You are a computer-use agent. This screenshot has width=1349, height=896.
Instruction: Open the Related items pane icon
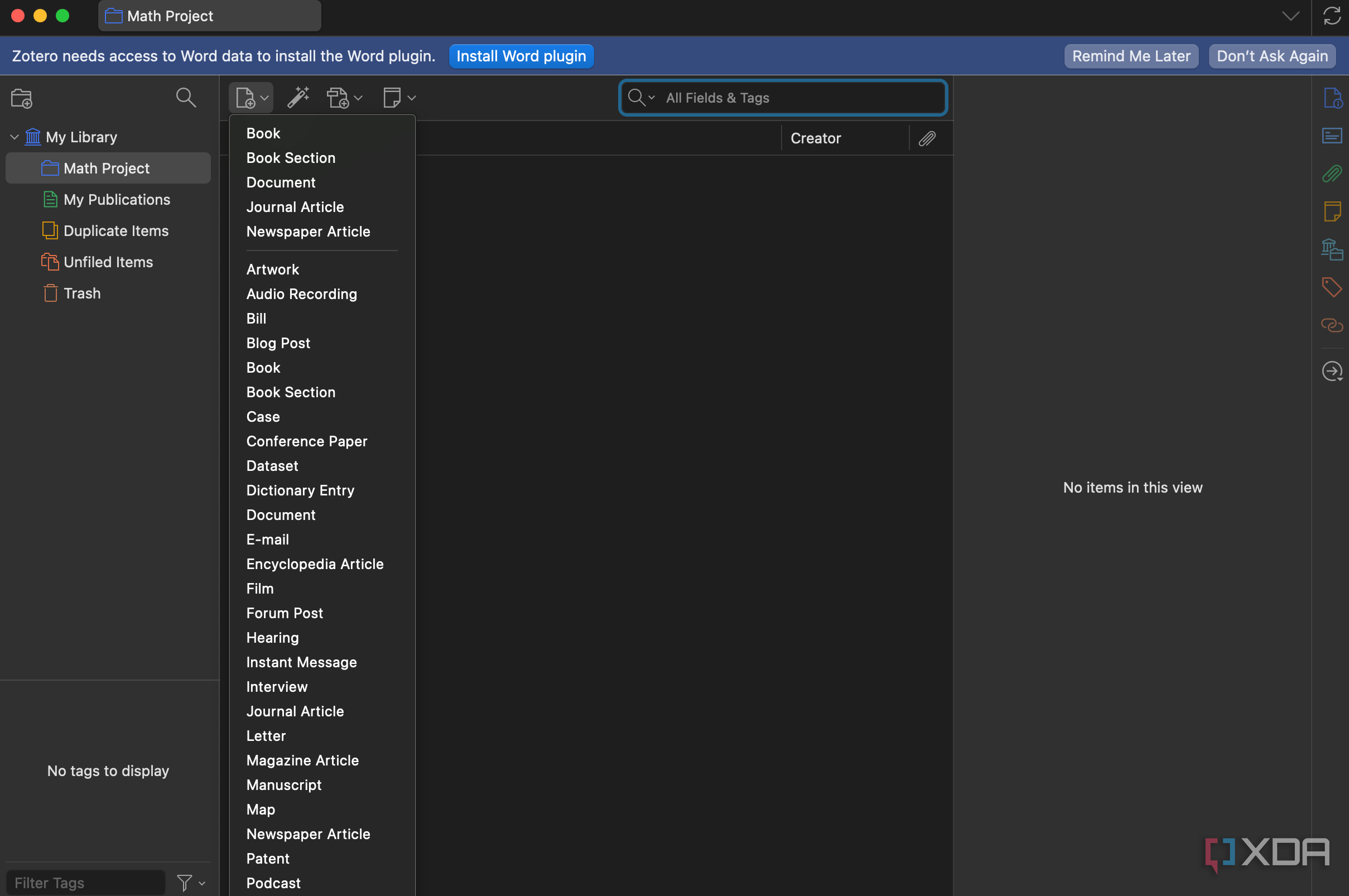tap(1332, 325)
